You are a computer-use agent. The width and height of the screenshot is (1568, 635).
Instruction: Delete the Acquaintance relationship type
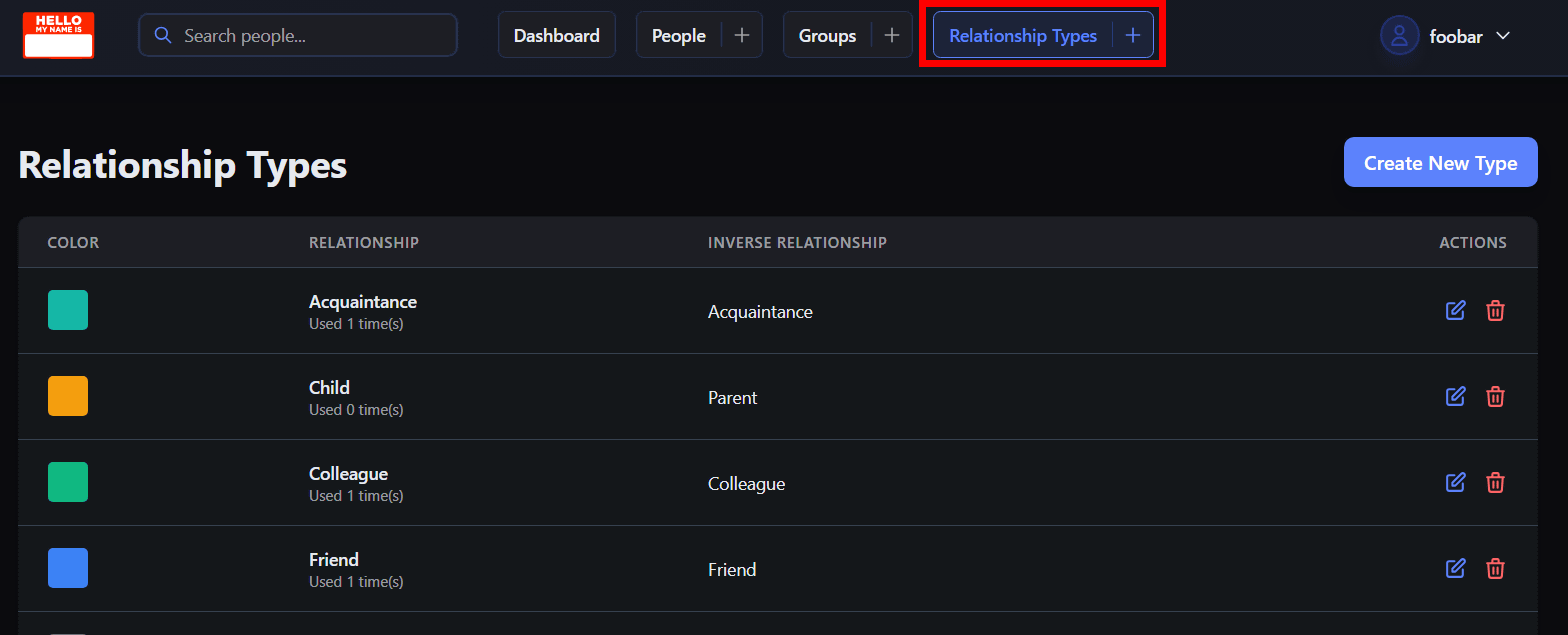(x=1495, y=311)
